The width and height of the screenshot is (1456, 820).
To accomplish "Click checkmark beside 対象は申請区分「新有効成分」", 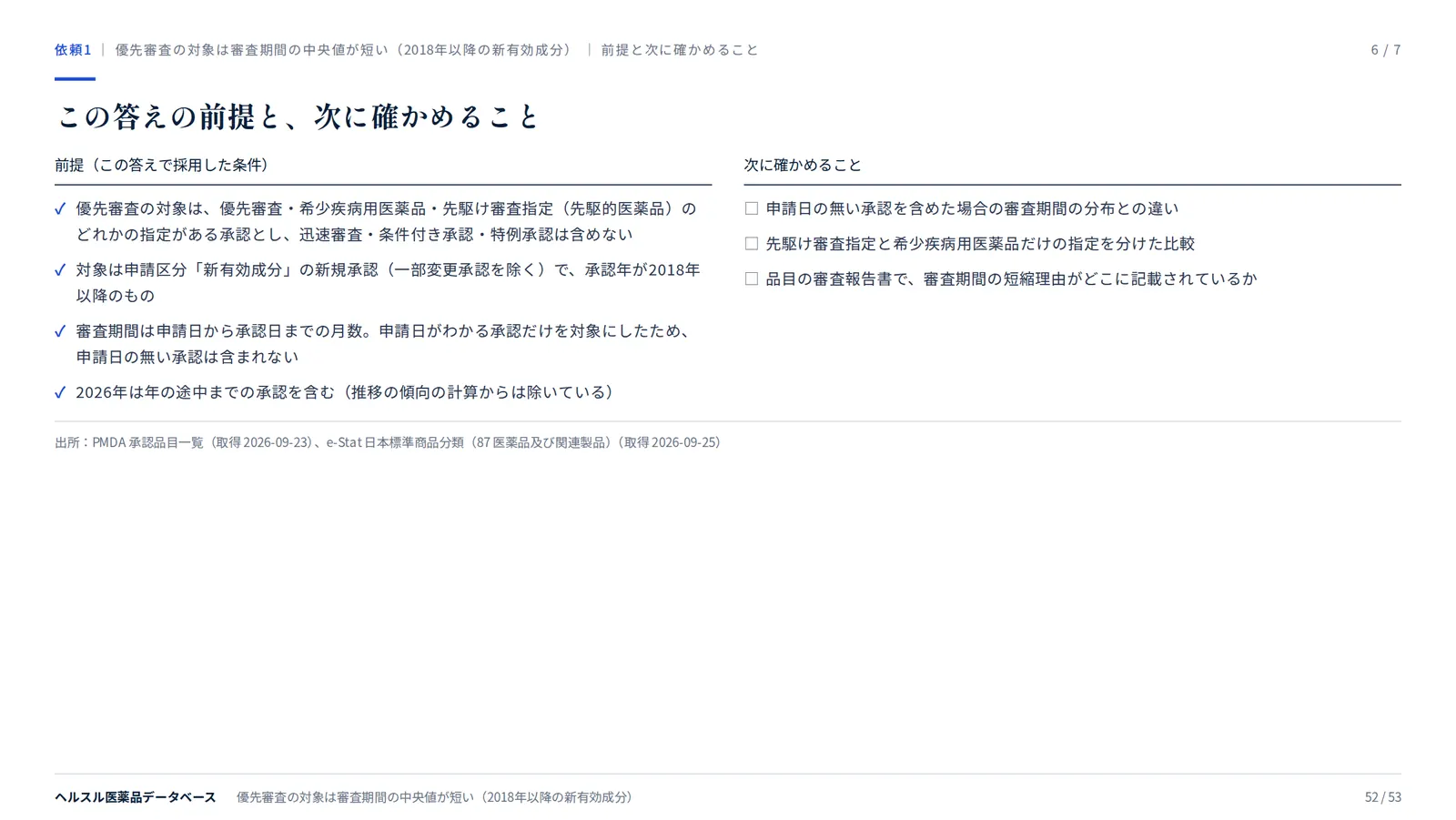I will tap(60, 270).
